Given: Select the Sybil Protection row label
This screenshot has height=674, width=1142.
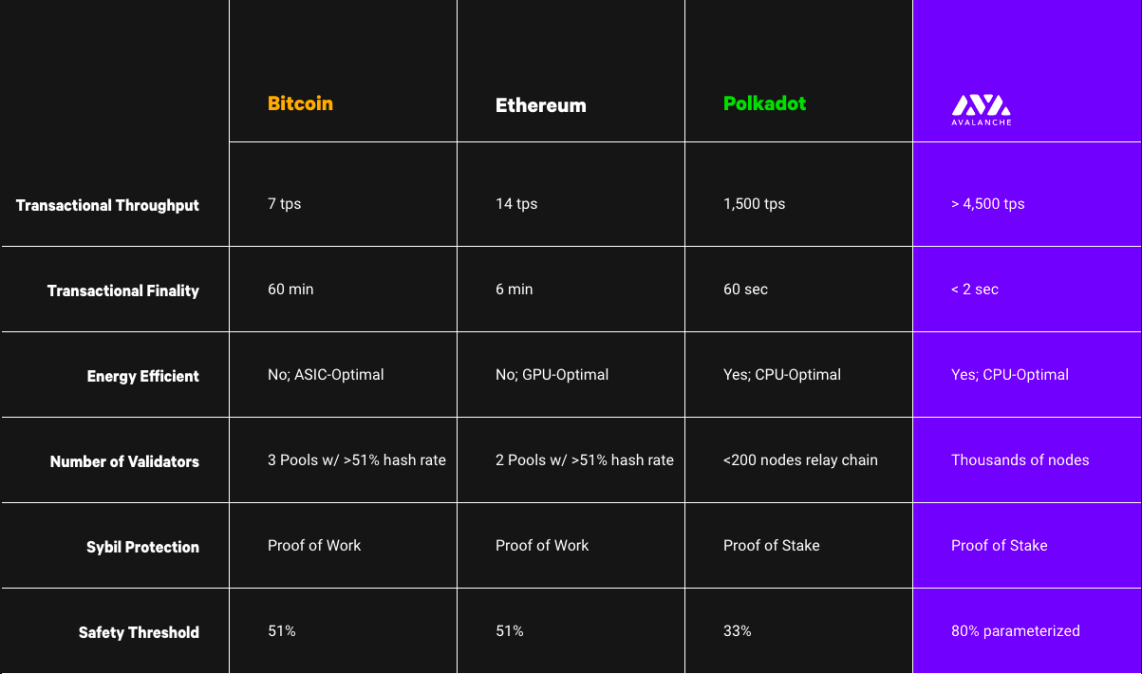Looking at the screenshot, I should click(142, 547).
